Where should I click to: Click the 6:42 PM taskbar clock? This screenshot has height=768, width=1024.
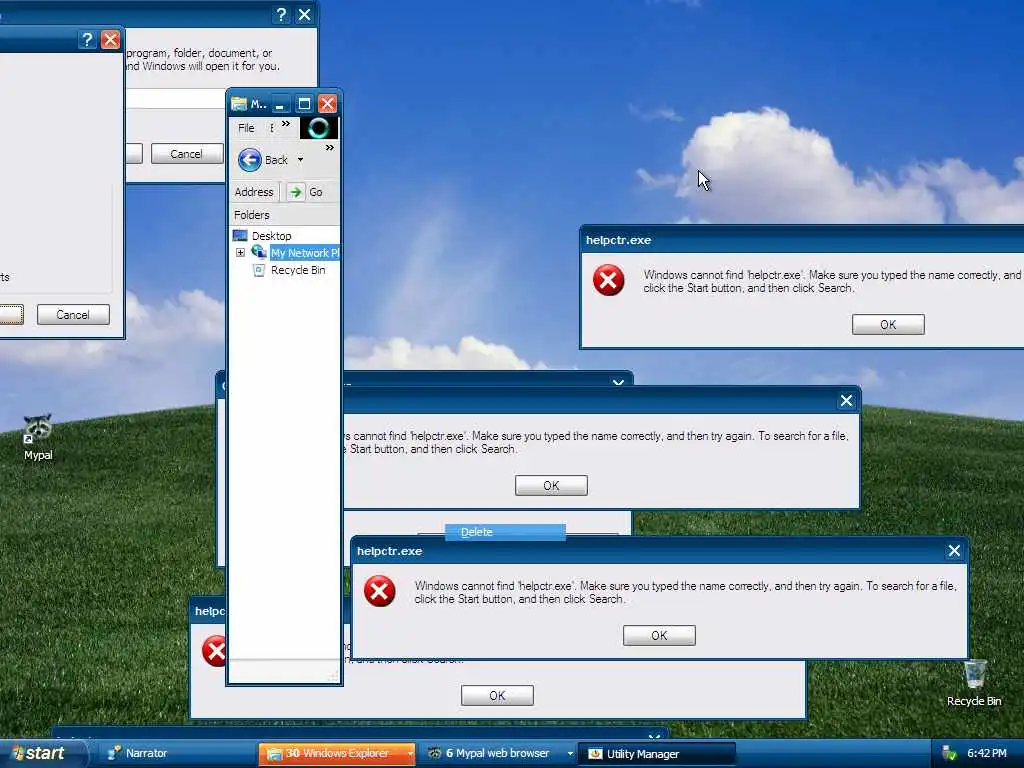(987, 754)
